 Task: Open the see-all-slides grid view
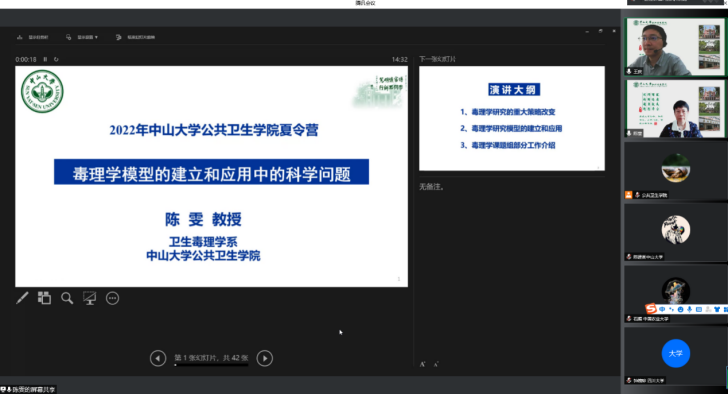click(x=44, y=298)
